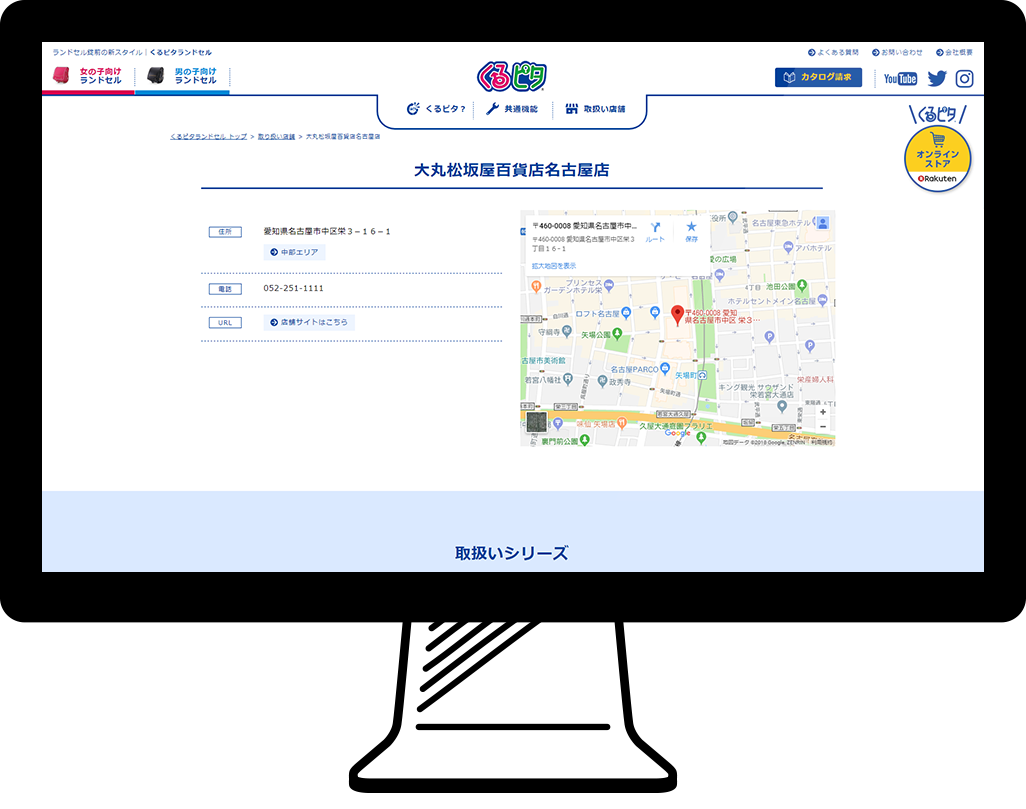This screenshot has height=809, width=1026.
Task: Click the 池田公園 marker on map
Action: click(x=802, y=286)
